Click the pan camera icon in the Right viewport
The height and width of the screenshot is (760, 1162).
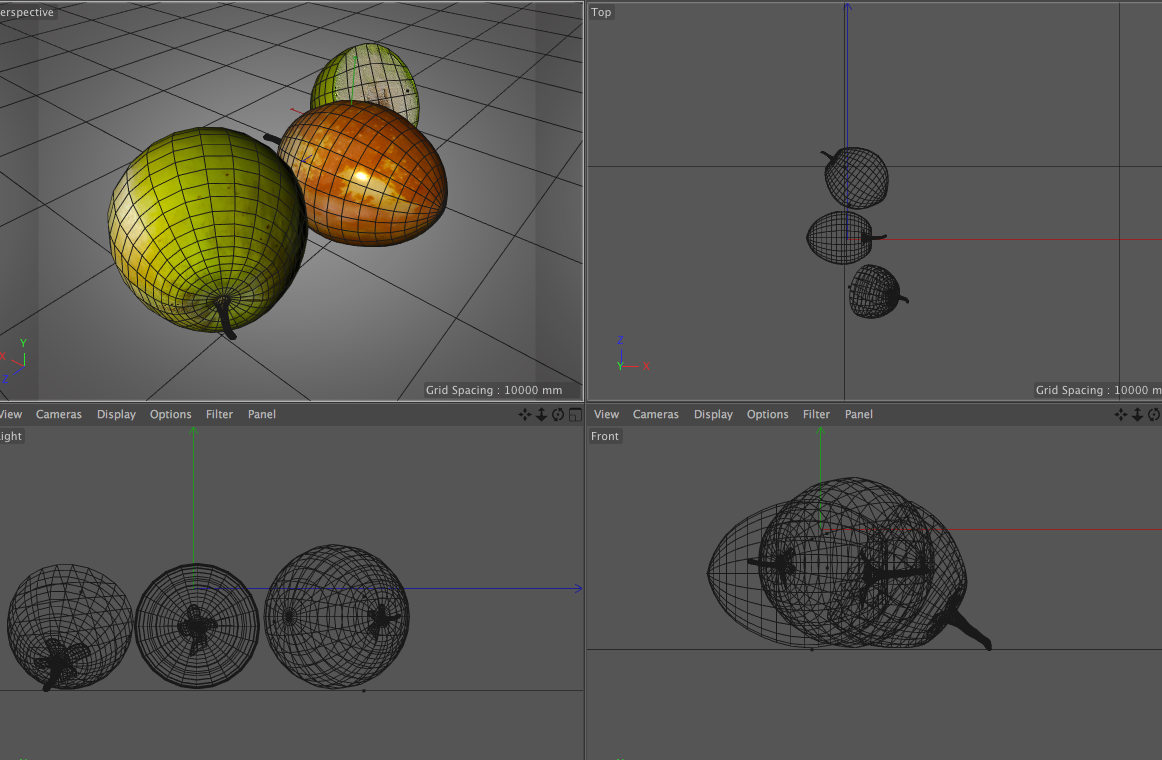point(524,414)
